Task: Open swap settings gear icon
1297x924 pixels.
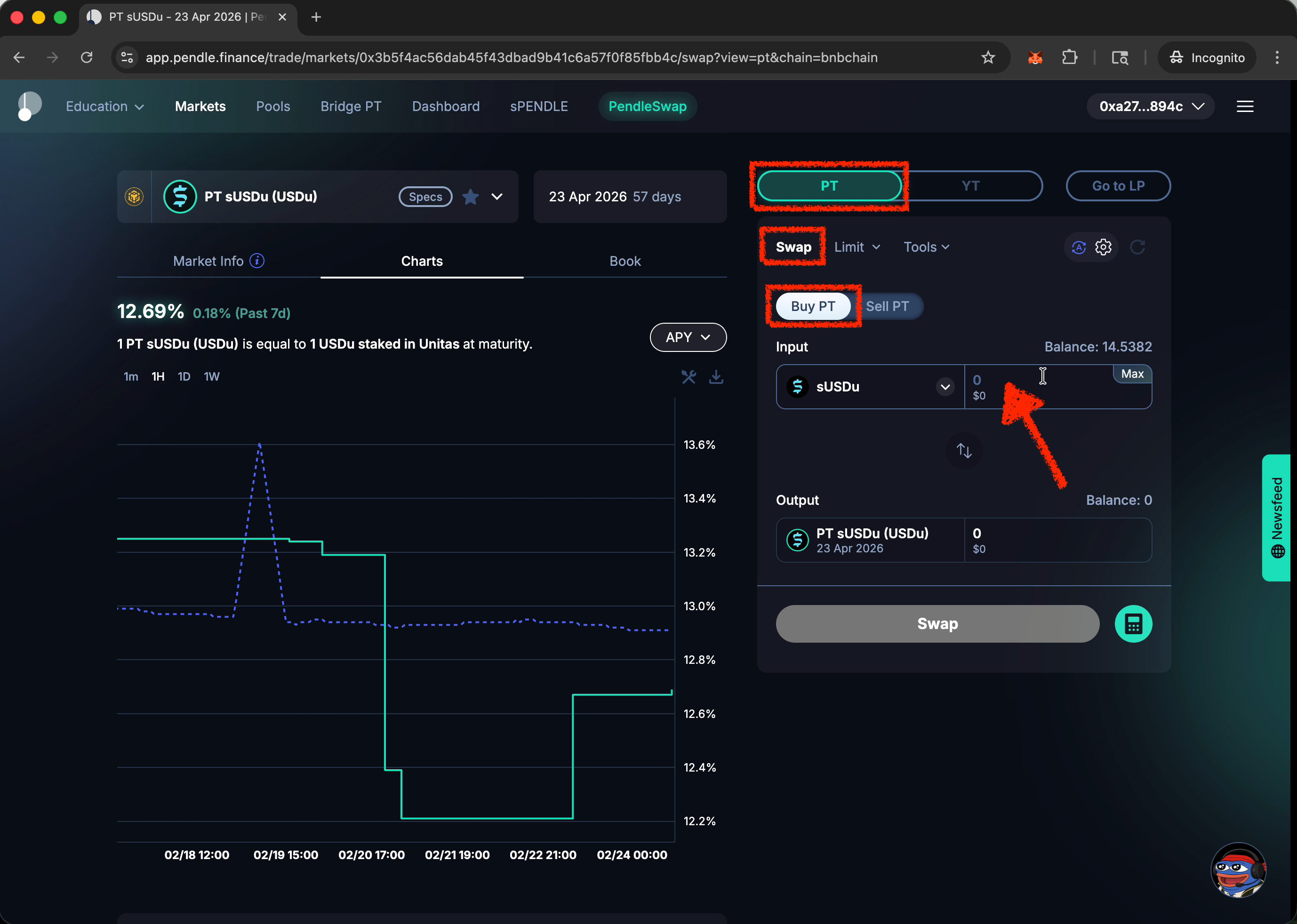Action: click(1103, 247)
